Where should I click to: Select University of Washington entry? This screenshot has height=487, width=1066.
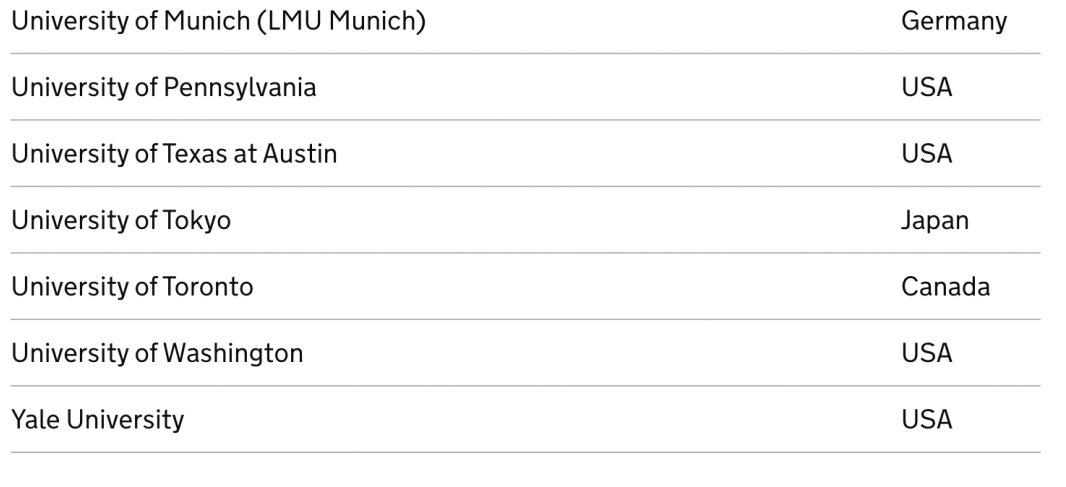157,354
